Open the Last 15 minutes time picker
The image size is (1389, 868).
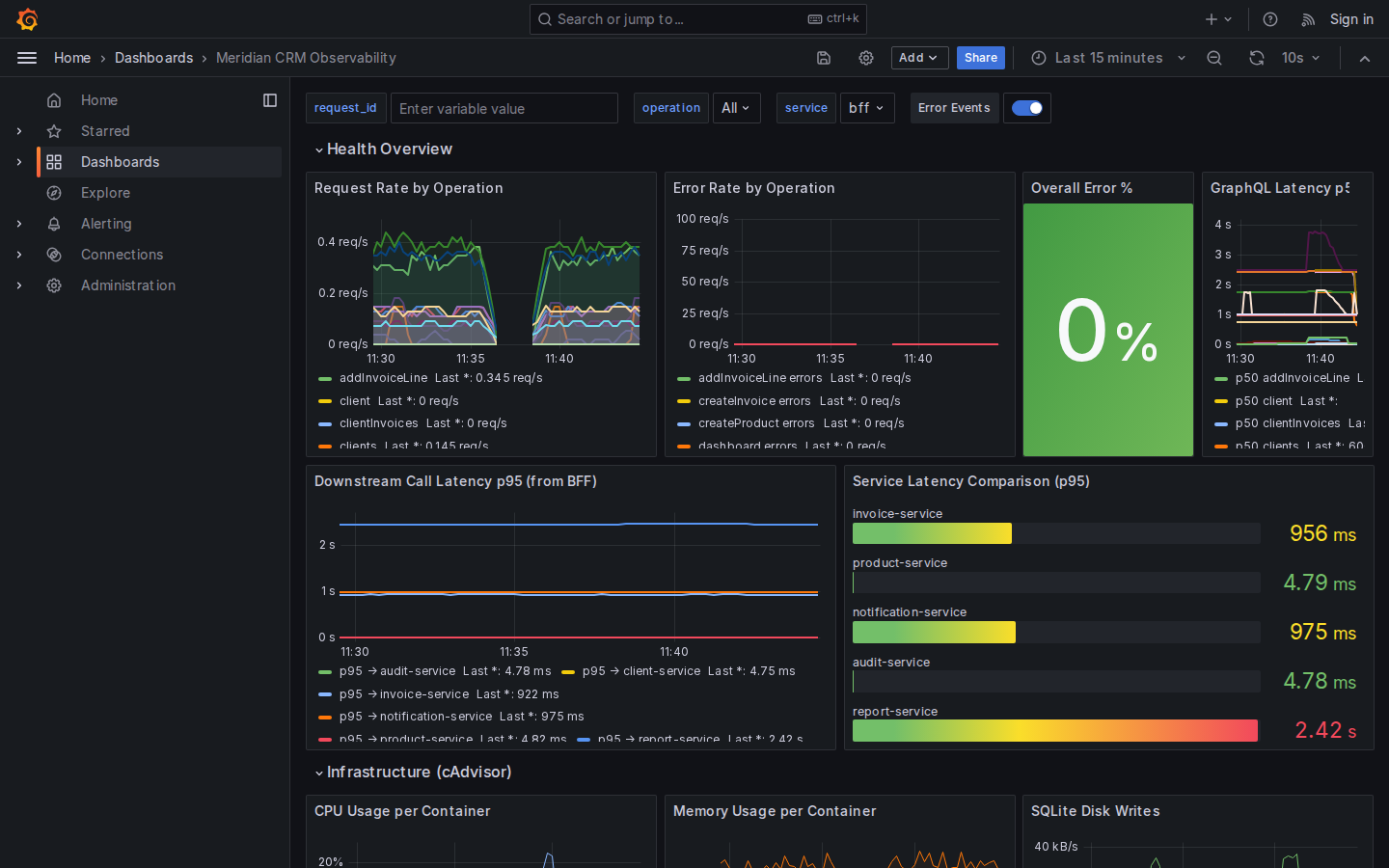point(1108,58)
